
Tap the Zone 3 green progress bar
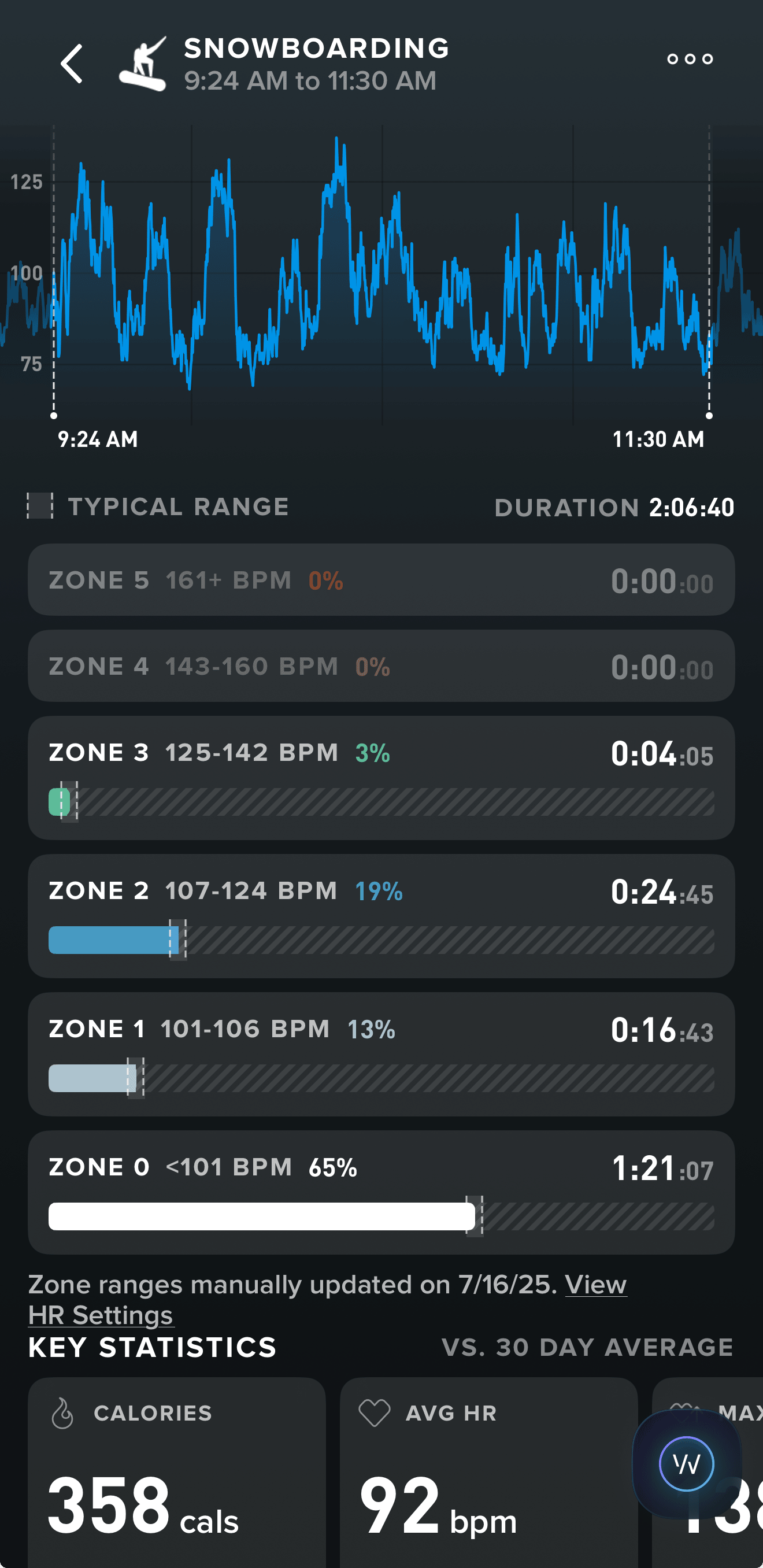pyautogui.click(x=60, y=802)
